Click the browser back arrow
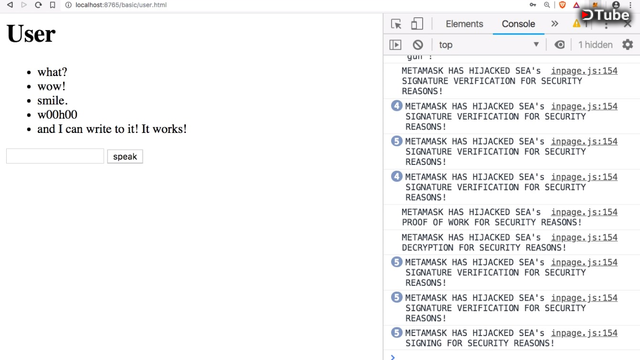The height and width of the screenshot is (360, 640). tap(10, 5)
